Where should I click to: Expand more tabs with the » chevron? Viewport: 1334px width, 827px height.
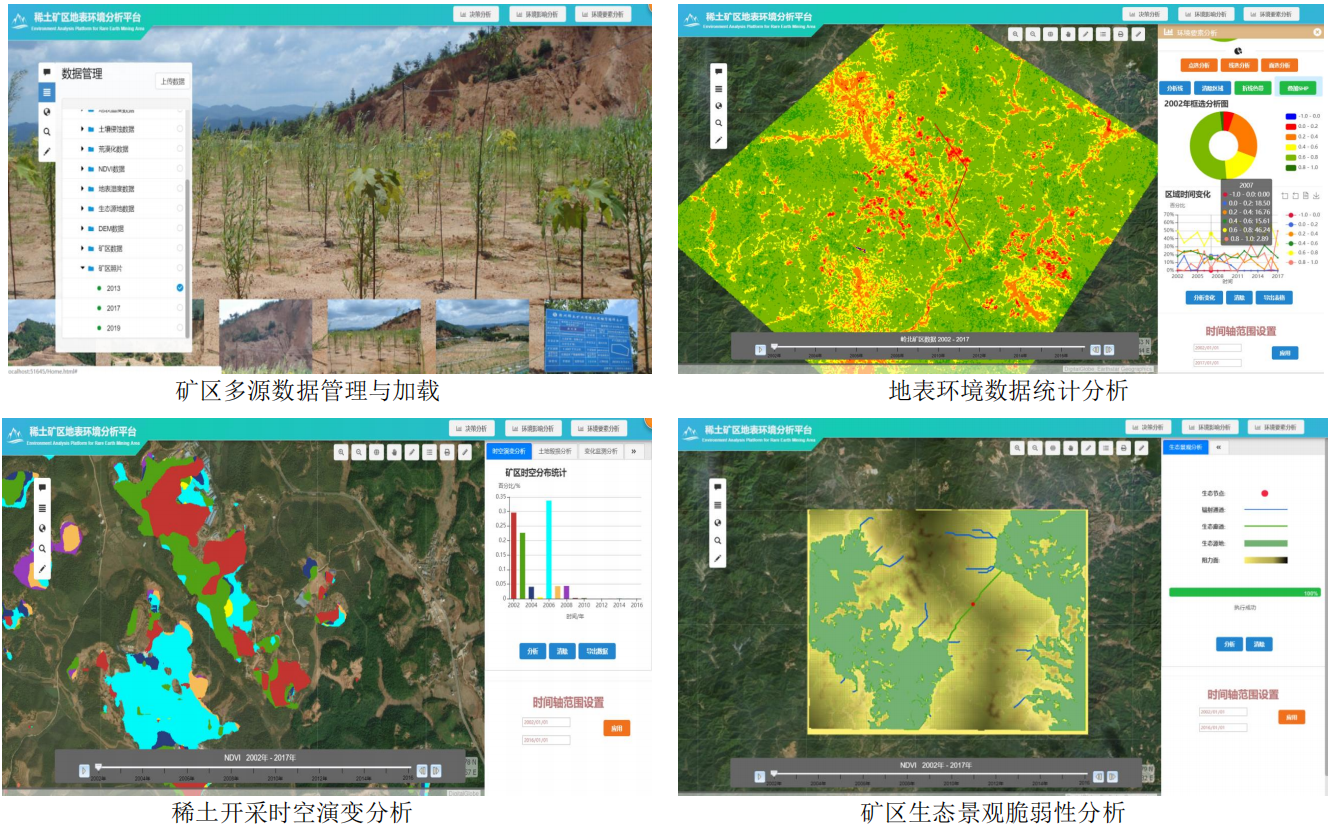tap(633, 452)
